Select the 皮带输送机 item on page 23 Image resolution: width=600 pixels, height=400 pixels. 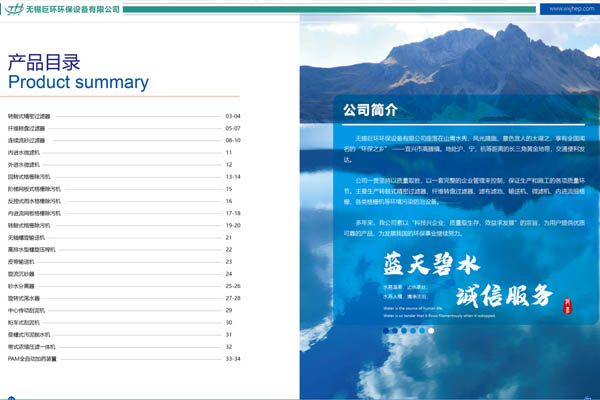pos(22,261)
